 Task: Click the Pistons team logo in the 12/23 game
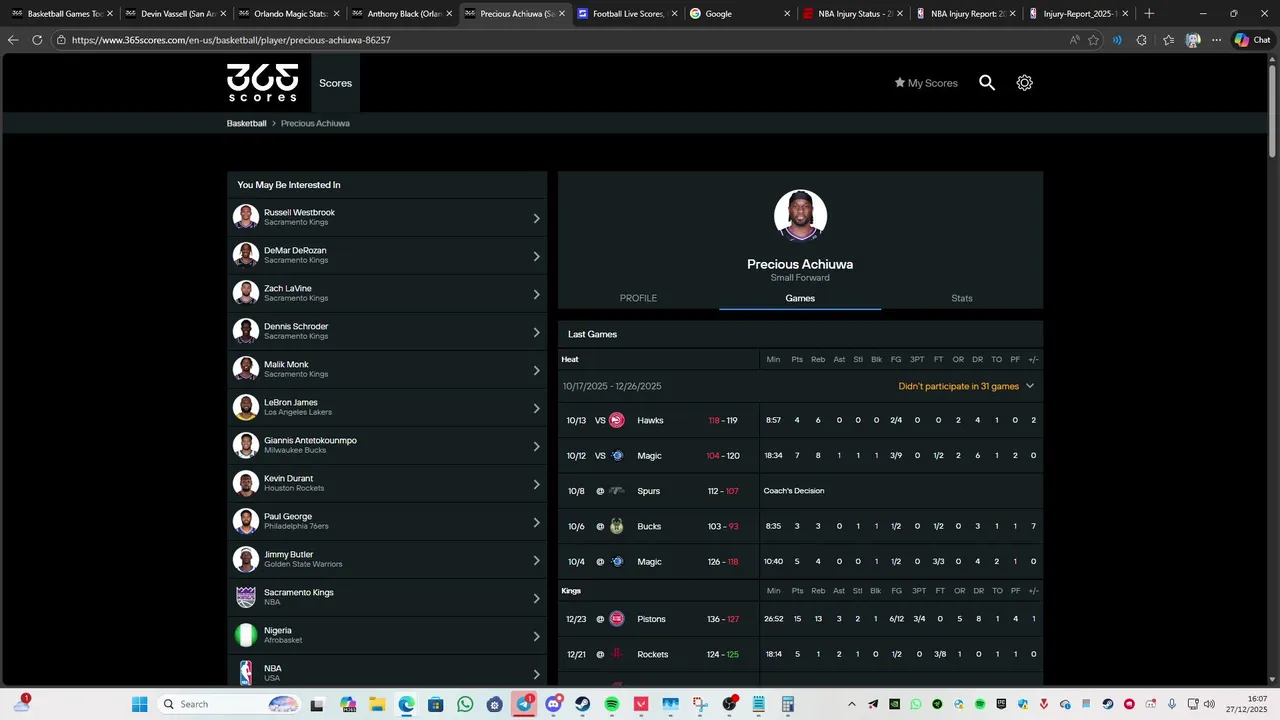tap(617, 619)
